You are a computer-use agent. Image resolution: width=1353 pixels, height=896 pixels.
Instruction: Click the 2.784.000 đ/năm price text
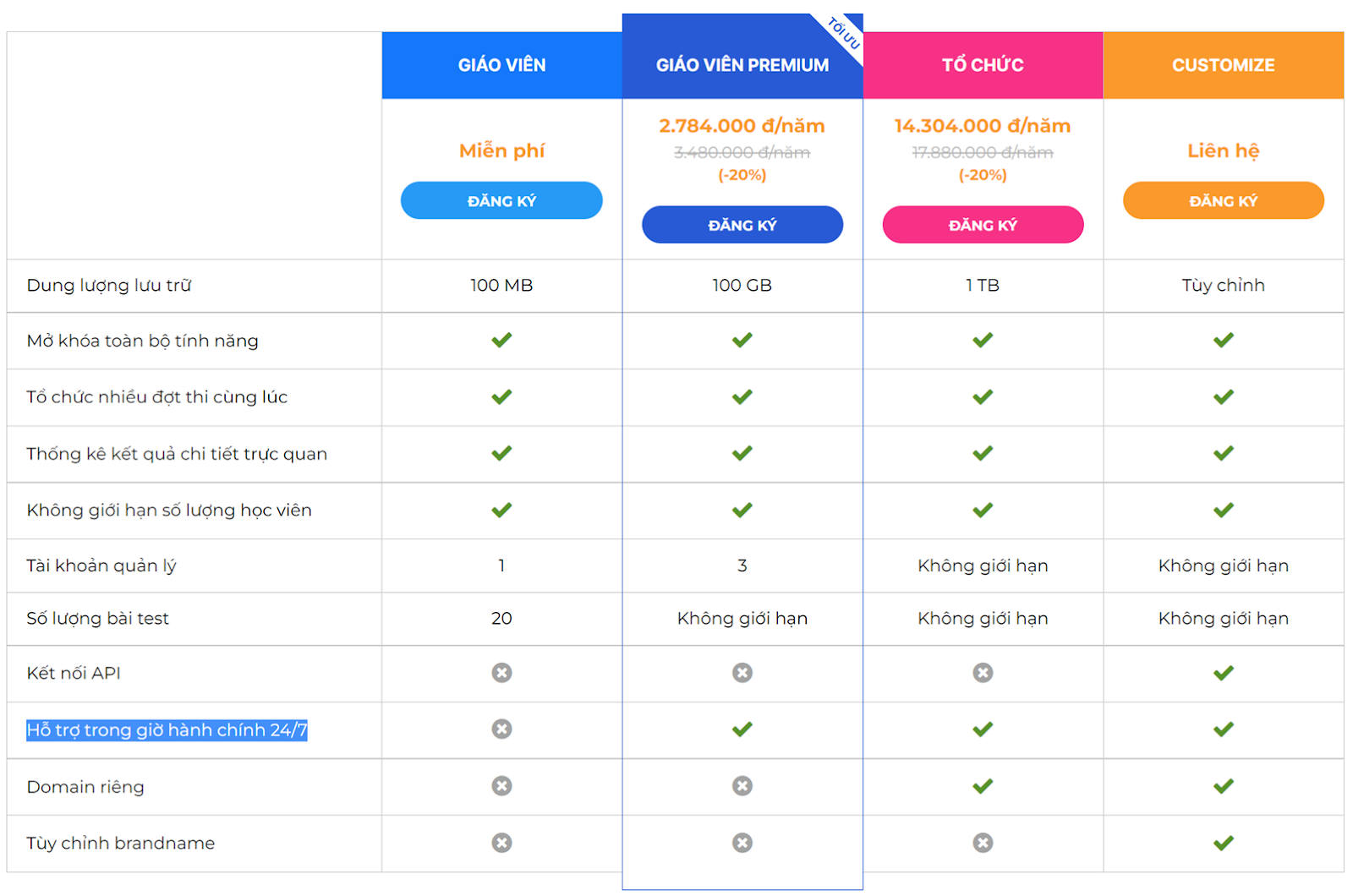pos(742,126)
